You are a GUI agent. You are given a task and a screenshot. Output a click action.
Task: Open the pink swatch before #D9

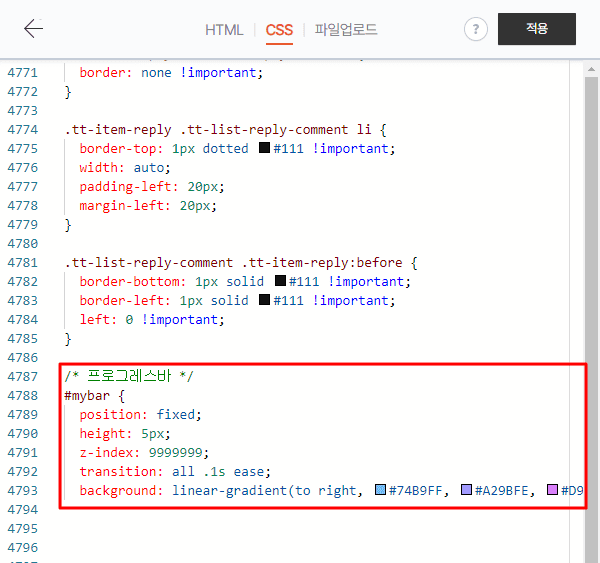(x=552, y=490)
